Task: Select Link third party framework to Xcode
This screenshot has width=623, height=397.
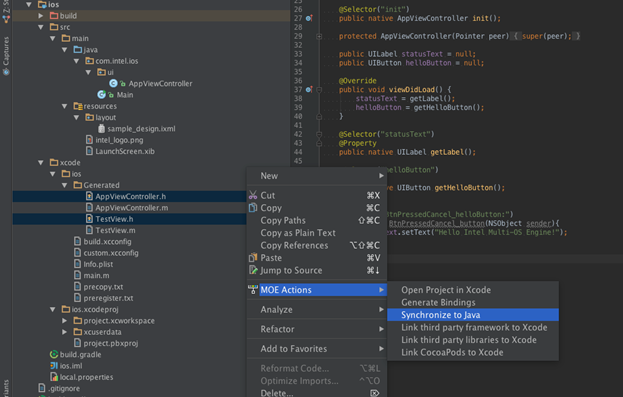Action: (x=473, y=327)
